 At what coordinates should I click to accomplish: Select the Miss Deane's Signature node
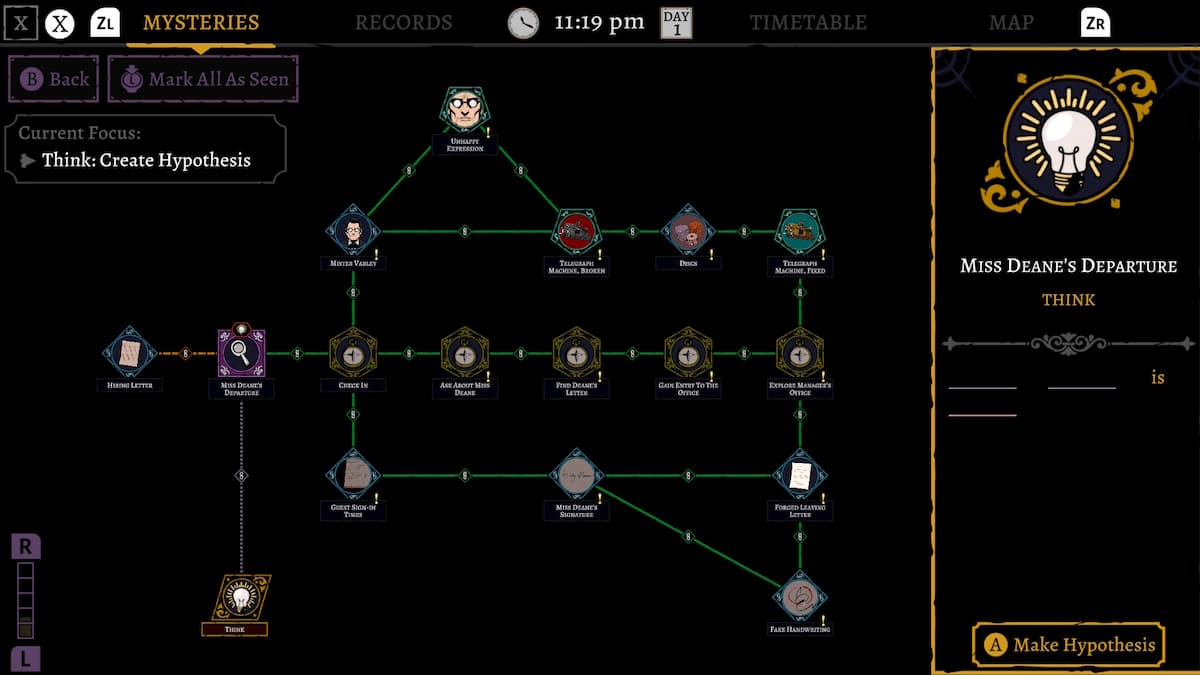(576, 474)
